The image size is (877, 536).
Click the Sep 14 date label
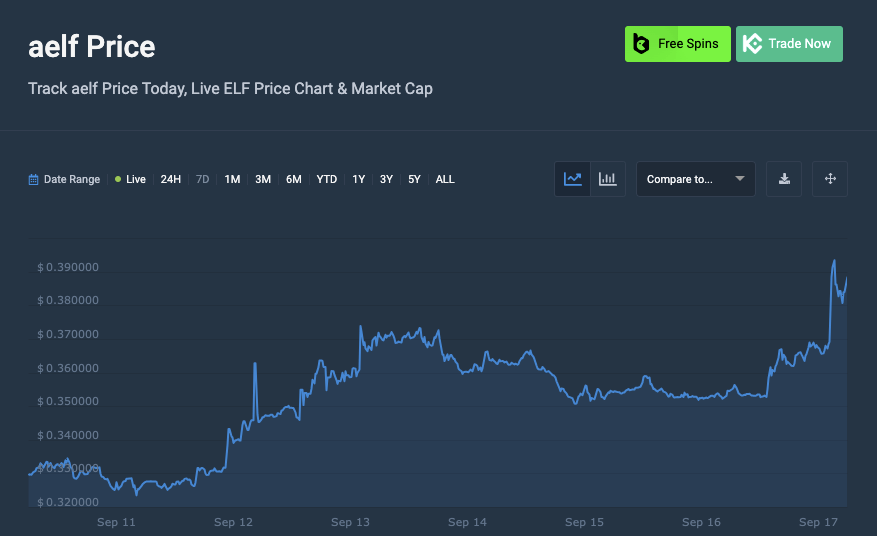(x=467, y=523)
